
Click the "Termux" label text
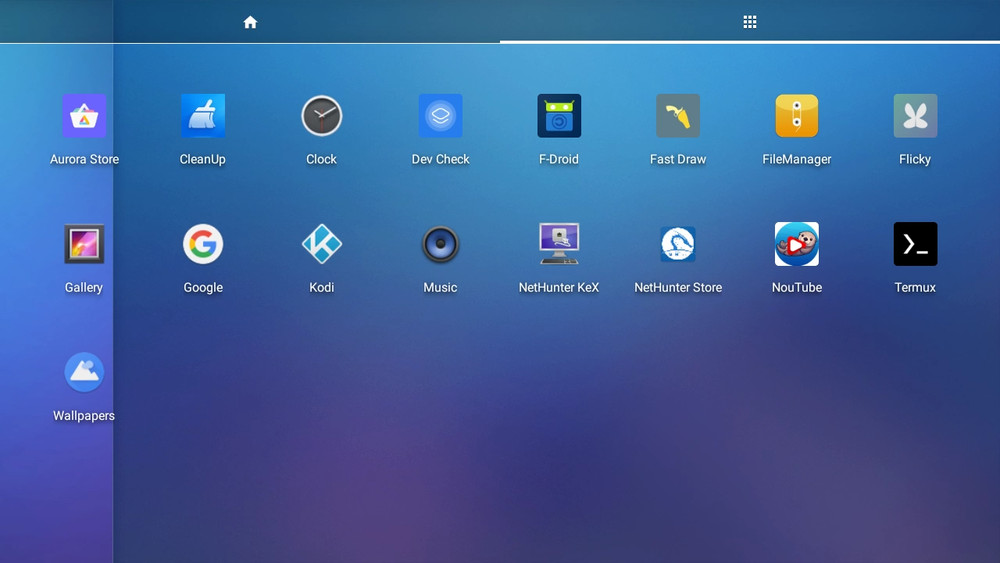coord(915,288)
